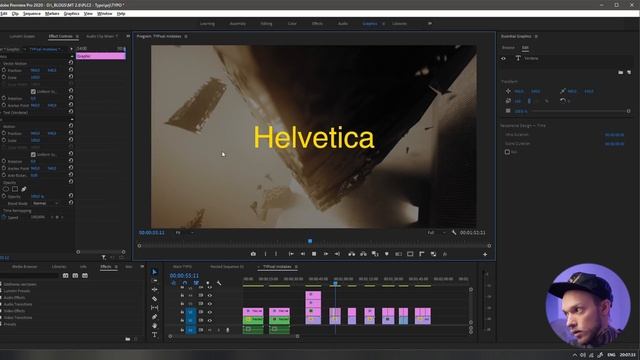Open the Effect Controls panel overflow chevrons
Viewport: 640px width, 360px height.
128,36
